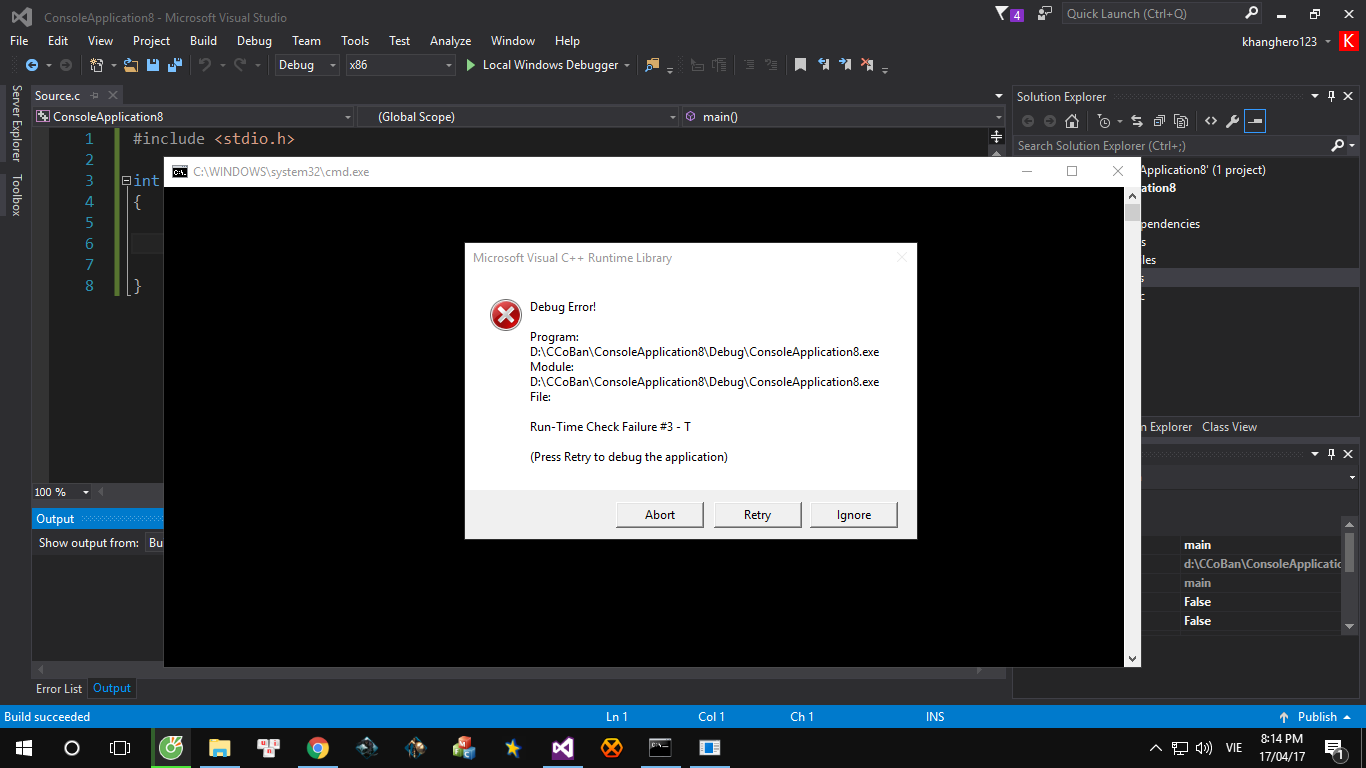The image size is (1366, 768).
Task: Click the View Code icon in Solution Explorer
Action: pyautogui.click(x=1210, y=121)
